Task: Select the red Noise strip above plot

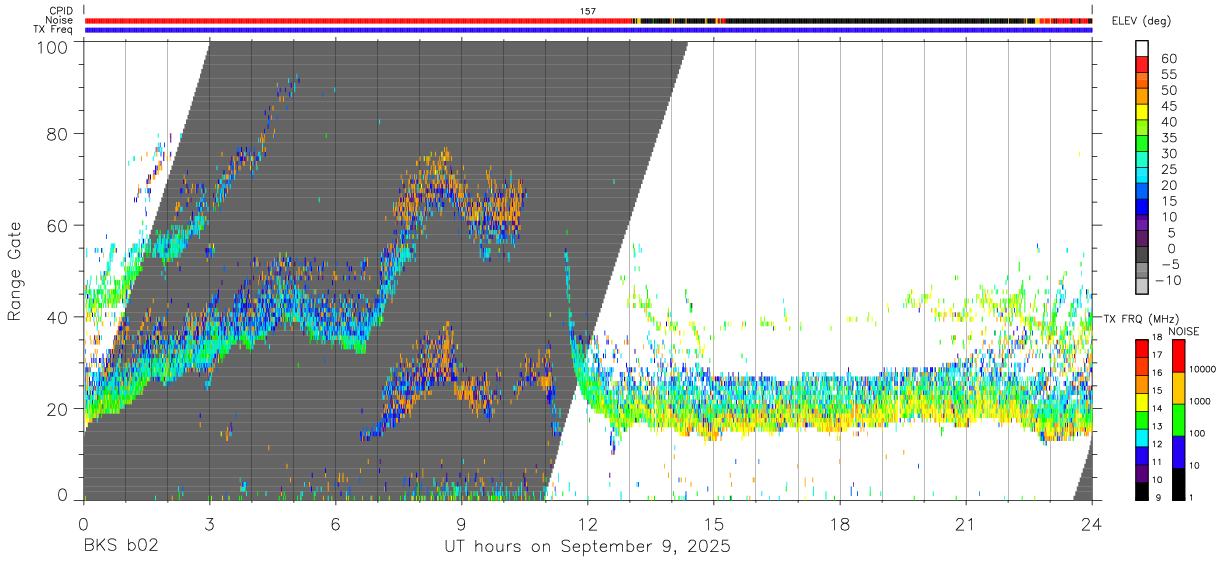Action: 360,20
